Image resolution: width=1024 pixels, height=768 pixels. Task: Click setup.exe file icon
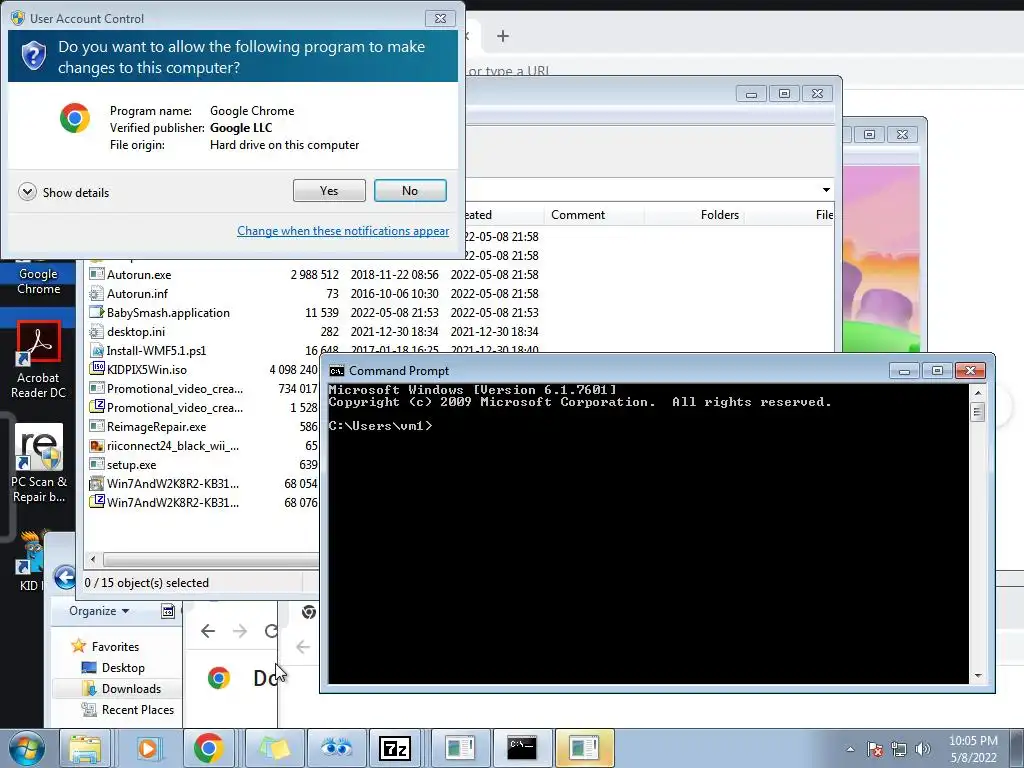[x=97, y=464]
